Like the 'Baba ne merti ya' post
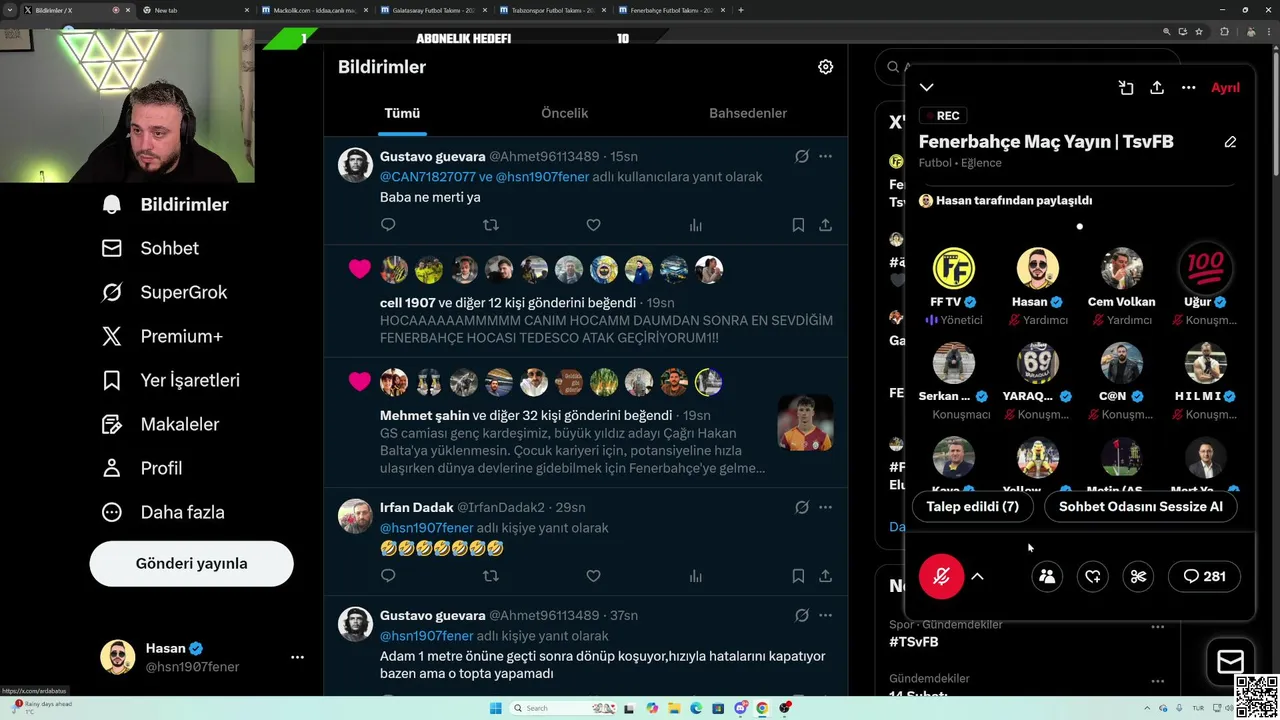Viewport: 1280px width, 720px height. pos(593,225)
